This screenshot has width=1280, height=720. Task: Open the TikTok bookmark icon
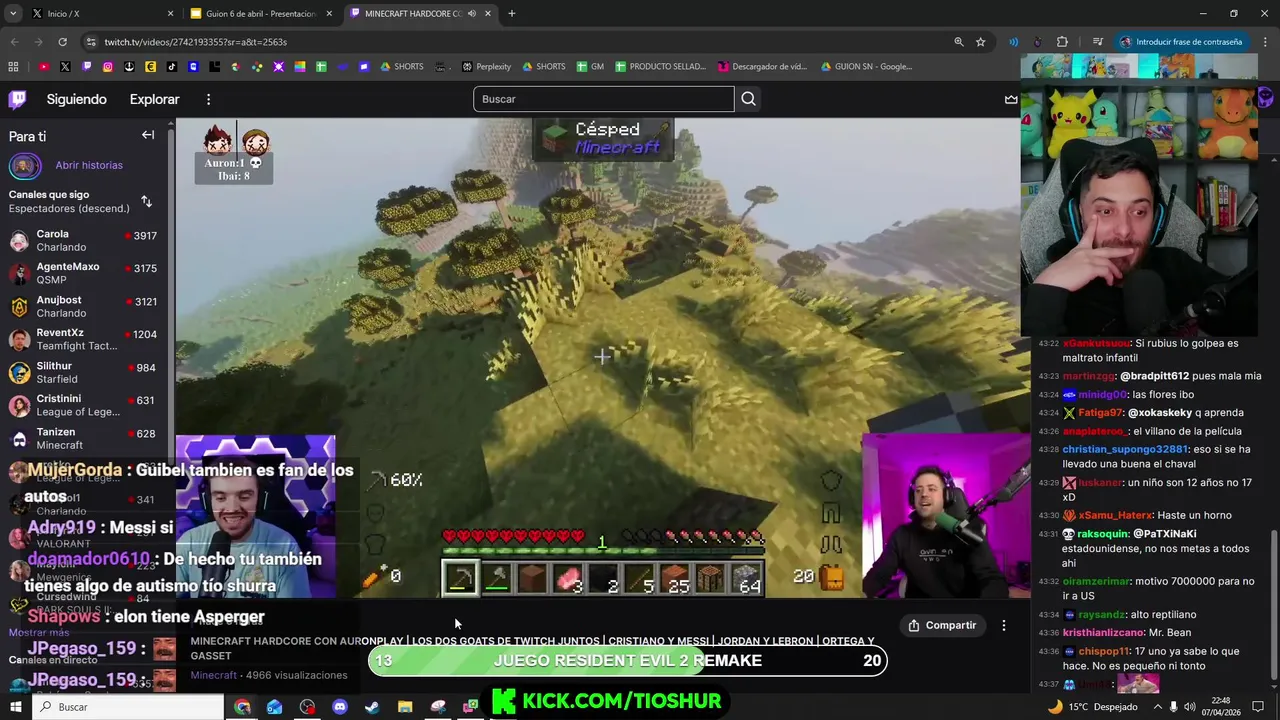click(172, 67)
